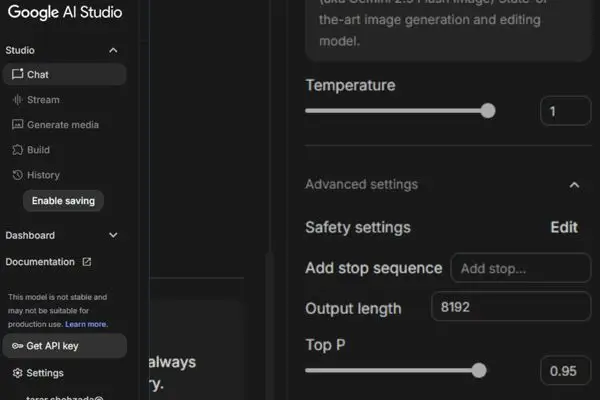The width and height of the screenshot is (600, 400).
Task: Collapse the Studio section chevron
Action: click(x=113, y=50)
